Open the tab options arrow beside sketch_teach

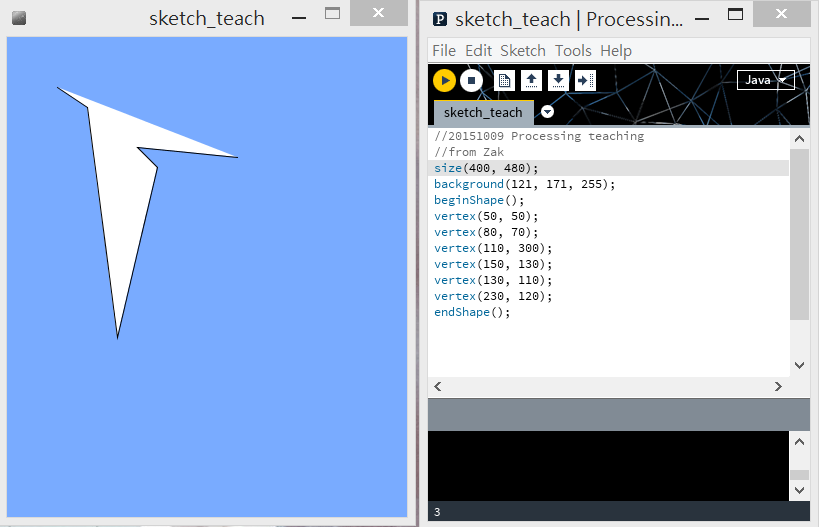coord(547,112)
